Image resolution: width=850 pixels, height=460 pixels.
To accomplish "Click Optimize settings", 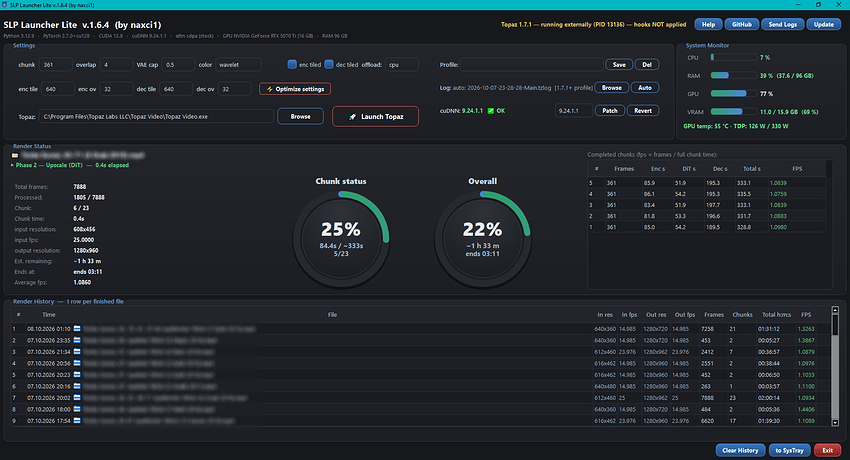I will [295, 89].
